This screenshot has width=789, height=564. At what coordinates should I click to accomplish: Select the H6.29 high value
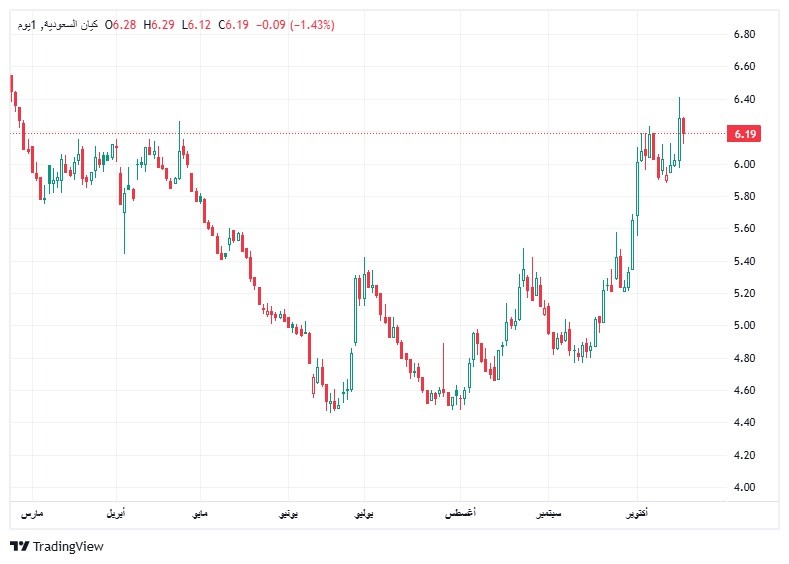pyautogui.click(x=162, y=24)
